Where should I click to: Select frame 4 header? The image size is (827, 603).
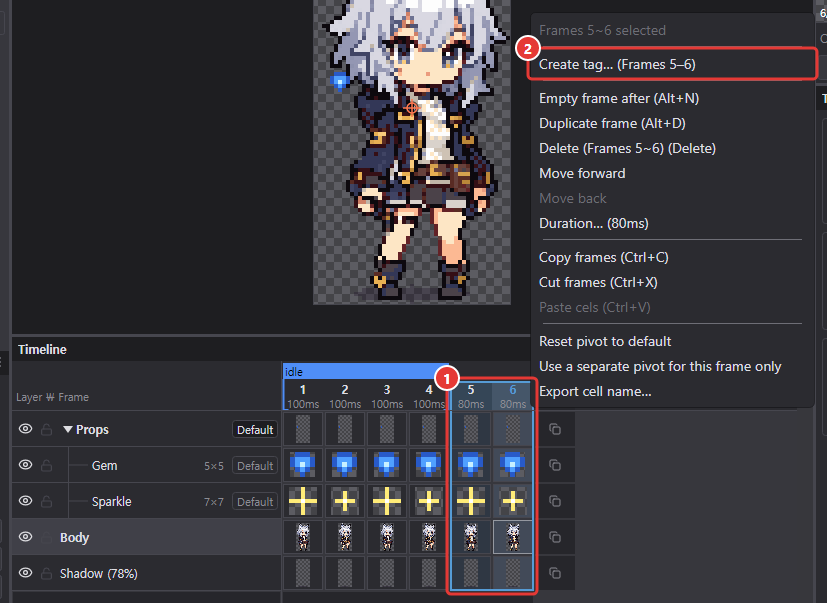429,396
